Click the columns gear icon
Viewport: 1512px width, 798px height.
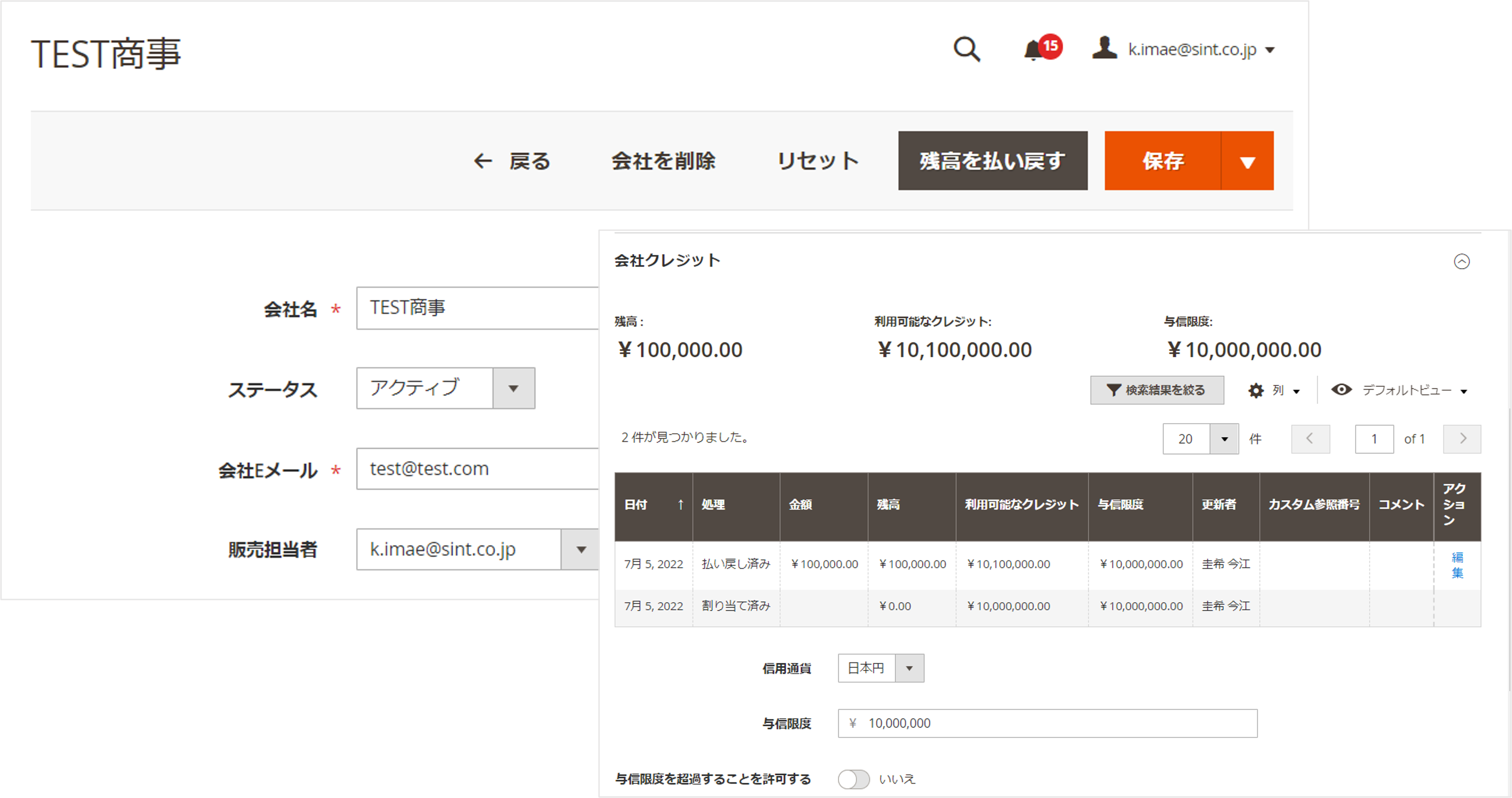point(1255,391)
